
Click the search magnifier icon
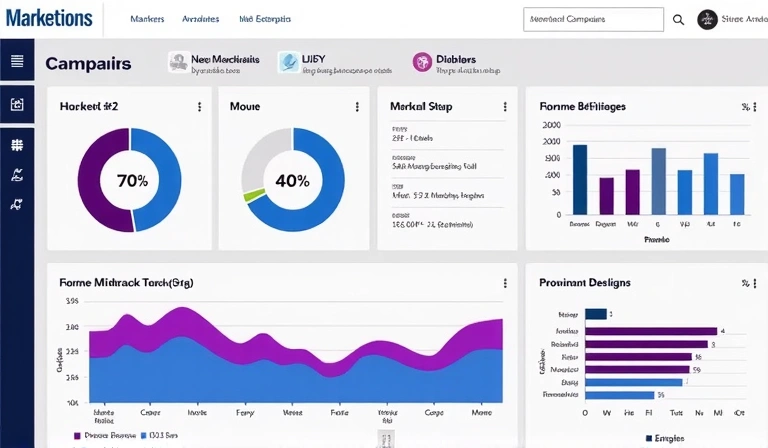point(679,20)
